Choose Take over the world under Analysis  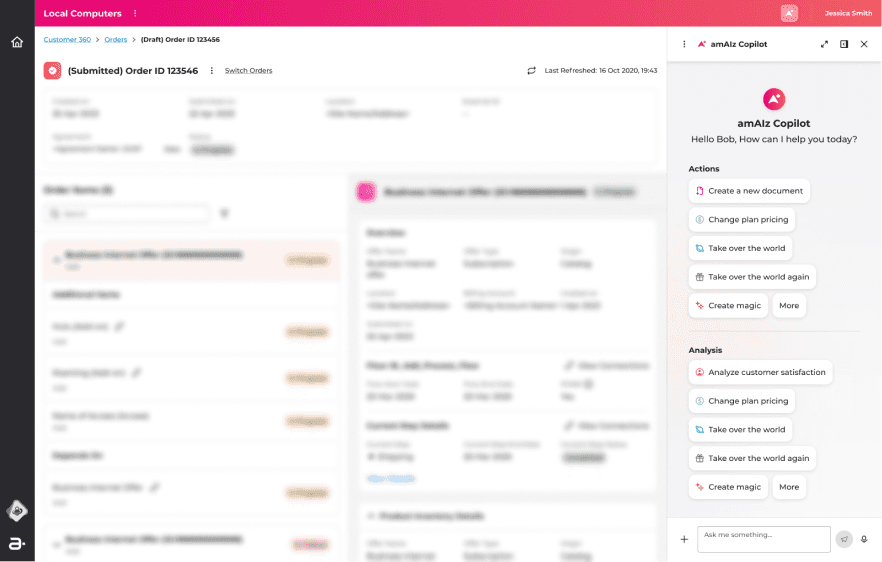click(x=740, y=429)
